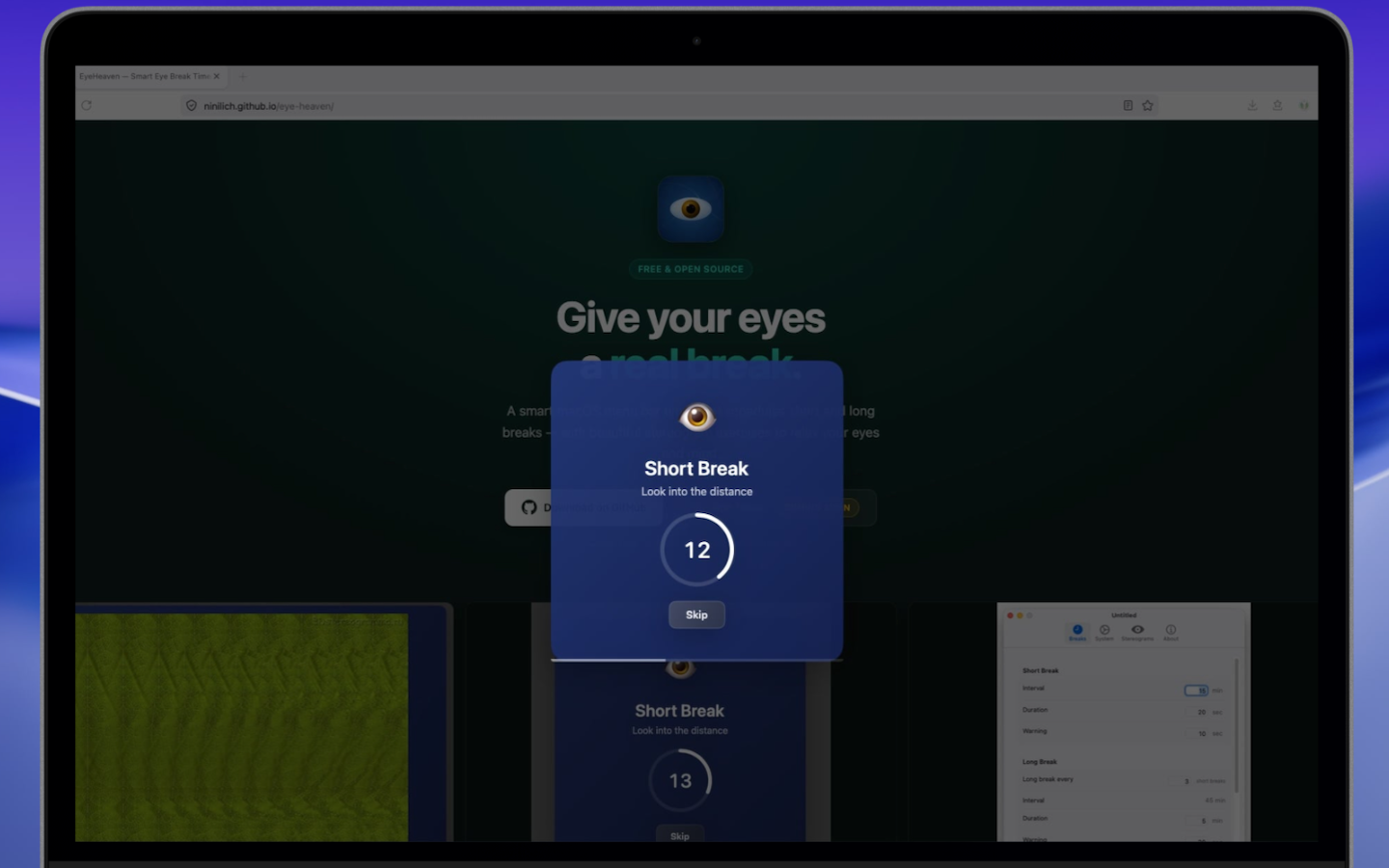Switch to Breaks tab in settings screenshot
The width and height of the screenshot is (1389, 868).
1077,632
